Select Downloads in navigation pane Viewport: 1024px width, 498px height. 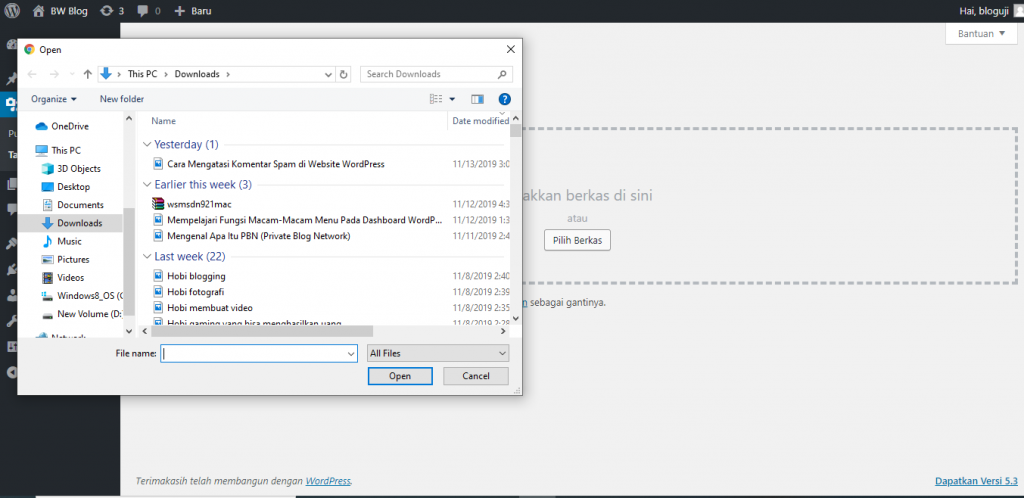click(x=71, y=223)
